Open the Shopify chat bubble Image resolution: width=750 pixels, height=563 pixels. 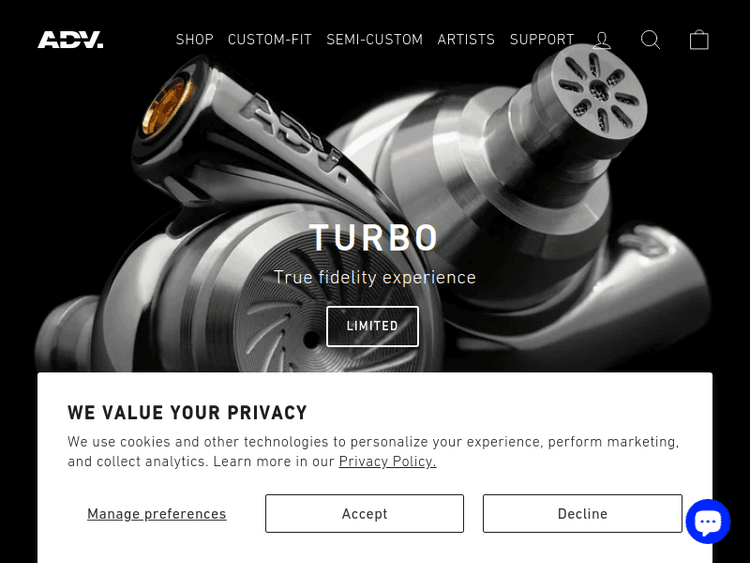click(x=708, y=521)
